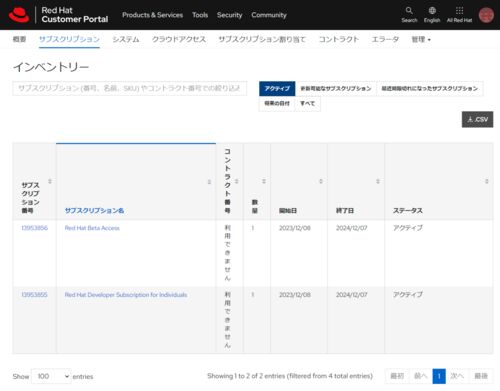
Task: Click Beta Access end date 2024/12/07
Action: 352,228
